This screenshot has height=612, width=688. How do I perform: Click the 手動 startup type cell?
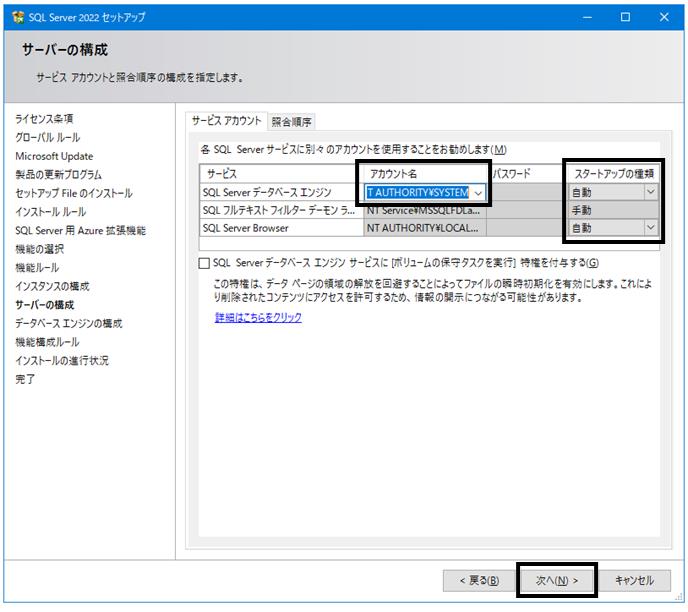point(613,210)
